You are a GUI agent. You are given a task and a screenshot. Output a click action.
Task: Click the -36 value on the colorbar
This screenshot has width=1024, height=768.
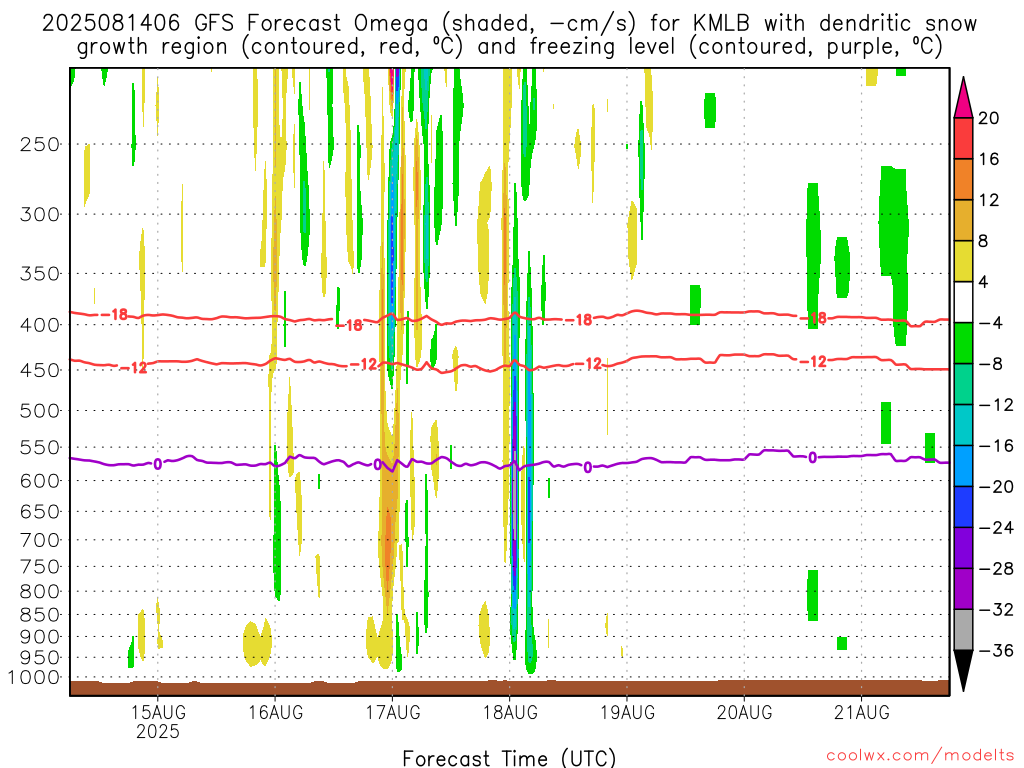[997, 650]
